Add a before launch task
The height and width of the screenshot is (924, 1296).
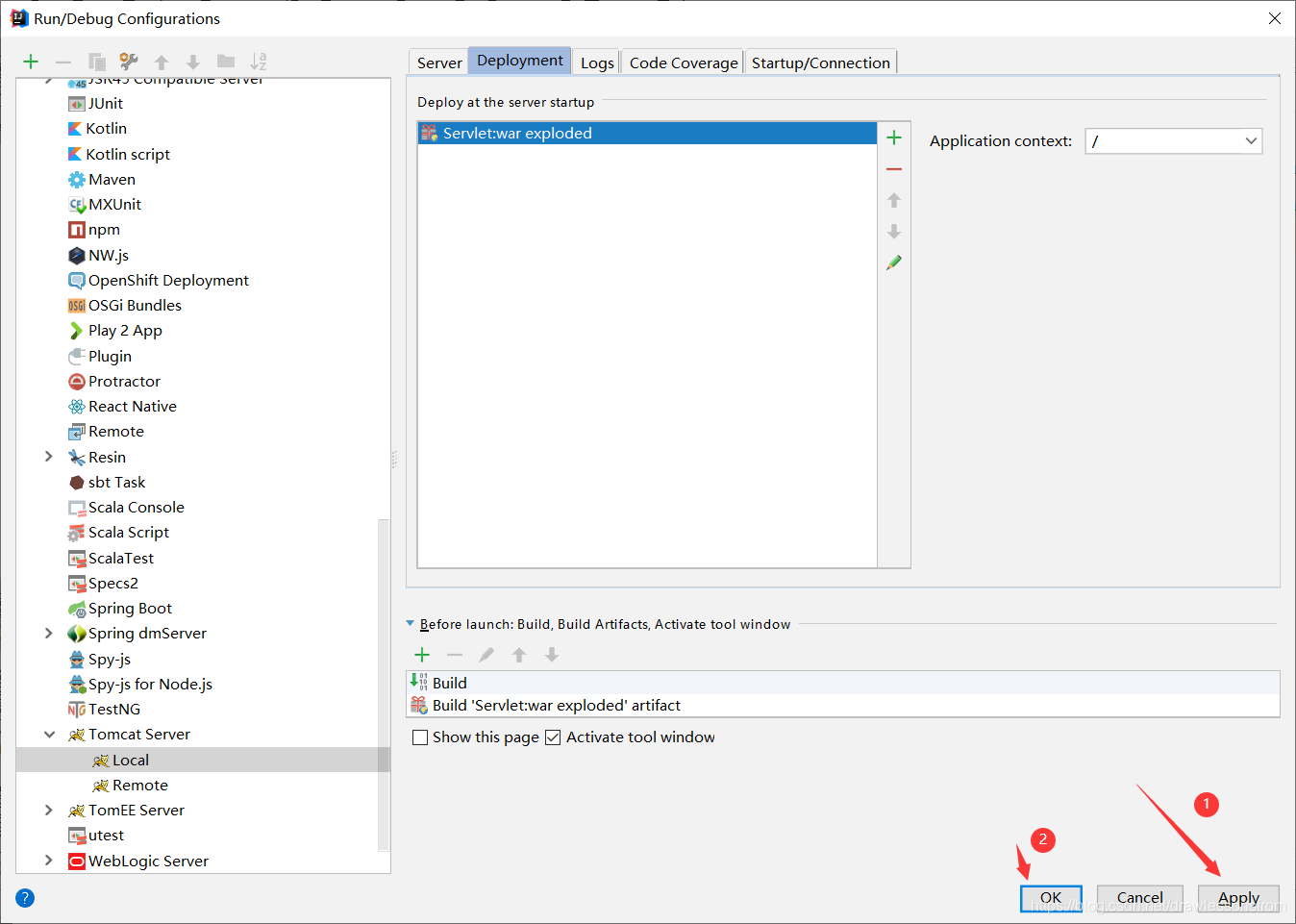pos(422,655)
